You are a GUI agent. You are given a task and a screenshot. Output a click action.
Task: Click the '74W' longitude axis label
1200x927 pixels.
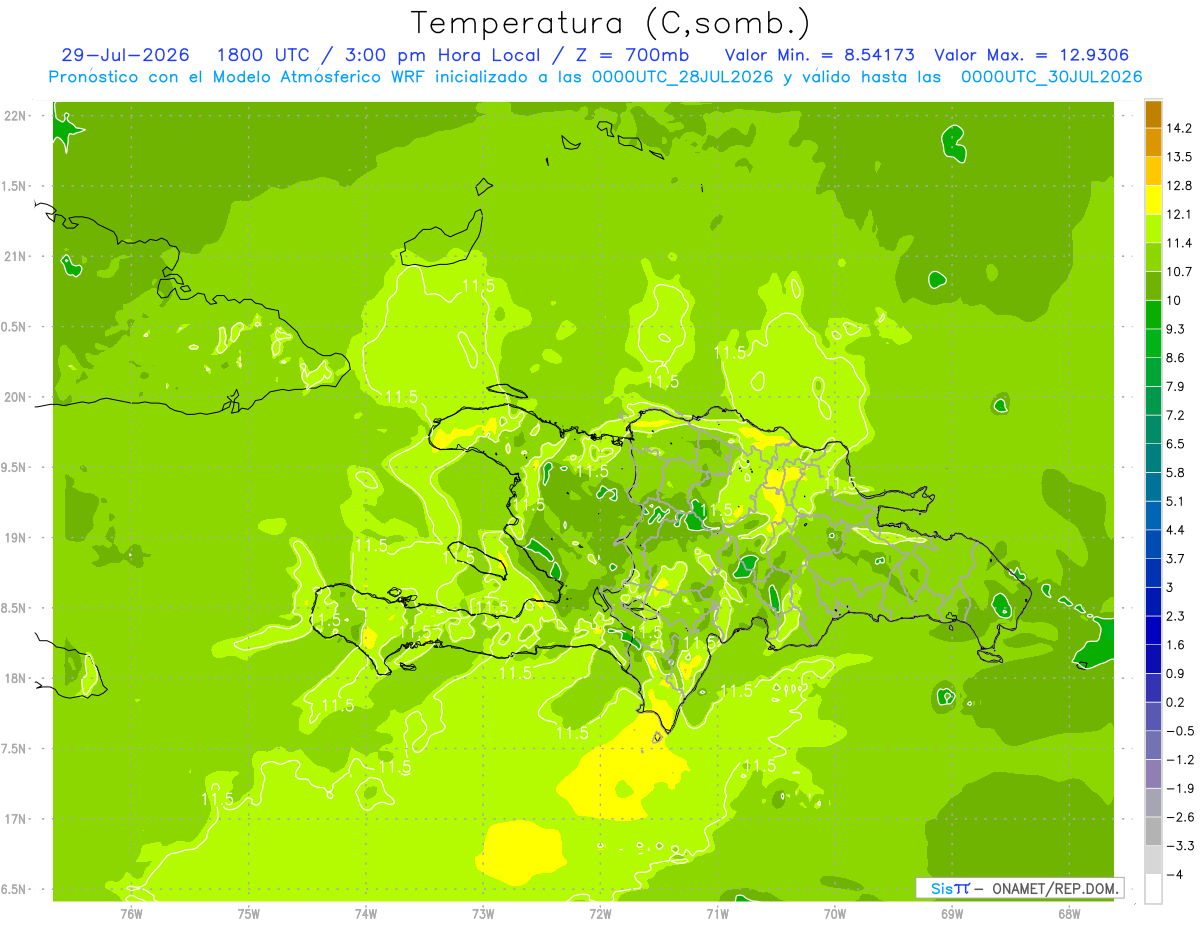[x=365, y=912]
